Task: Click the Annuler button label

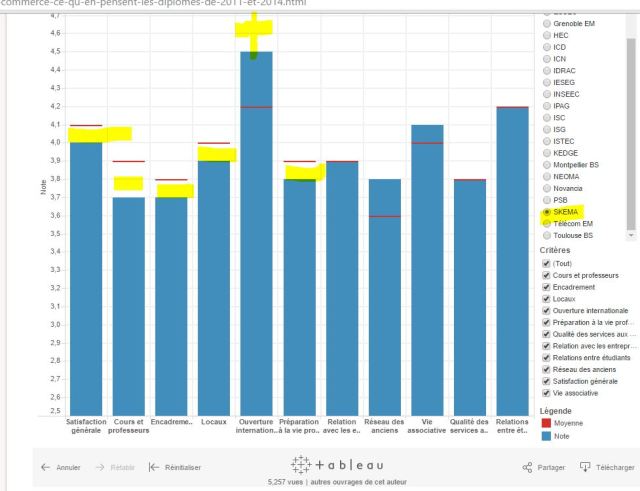Action: [x=68, y=468]
